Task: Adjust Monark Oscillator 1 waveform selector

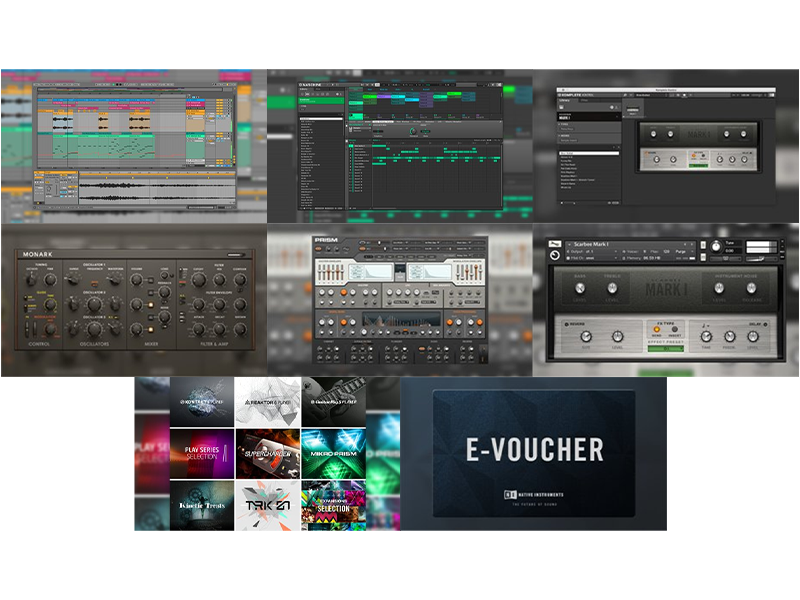Action: coord(115,279)
